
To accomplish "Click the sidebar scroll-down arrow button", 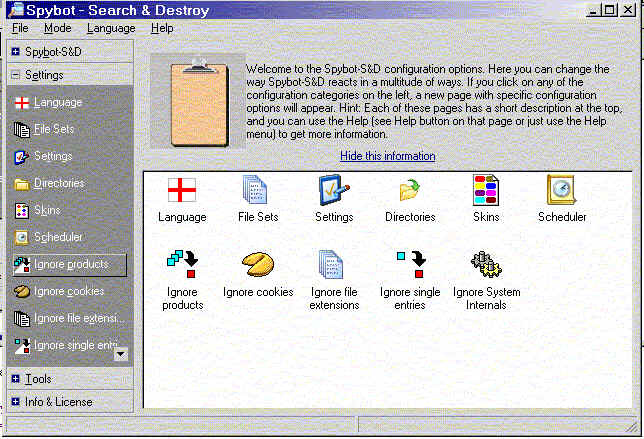I will click(x=121, y=354).
